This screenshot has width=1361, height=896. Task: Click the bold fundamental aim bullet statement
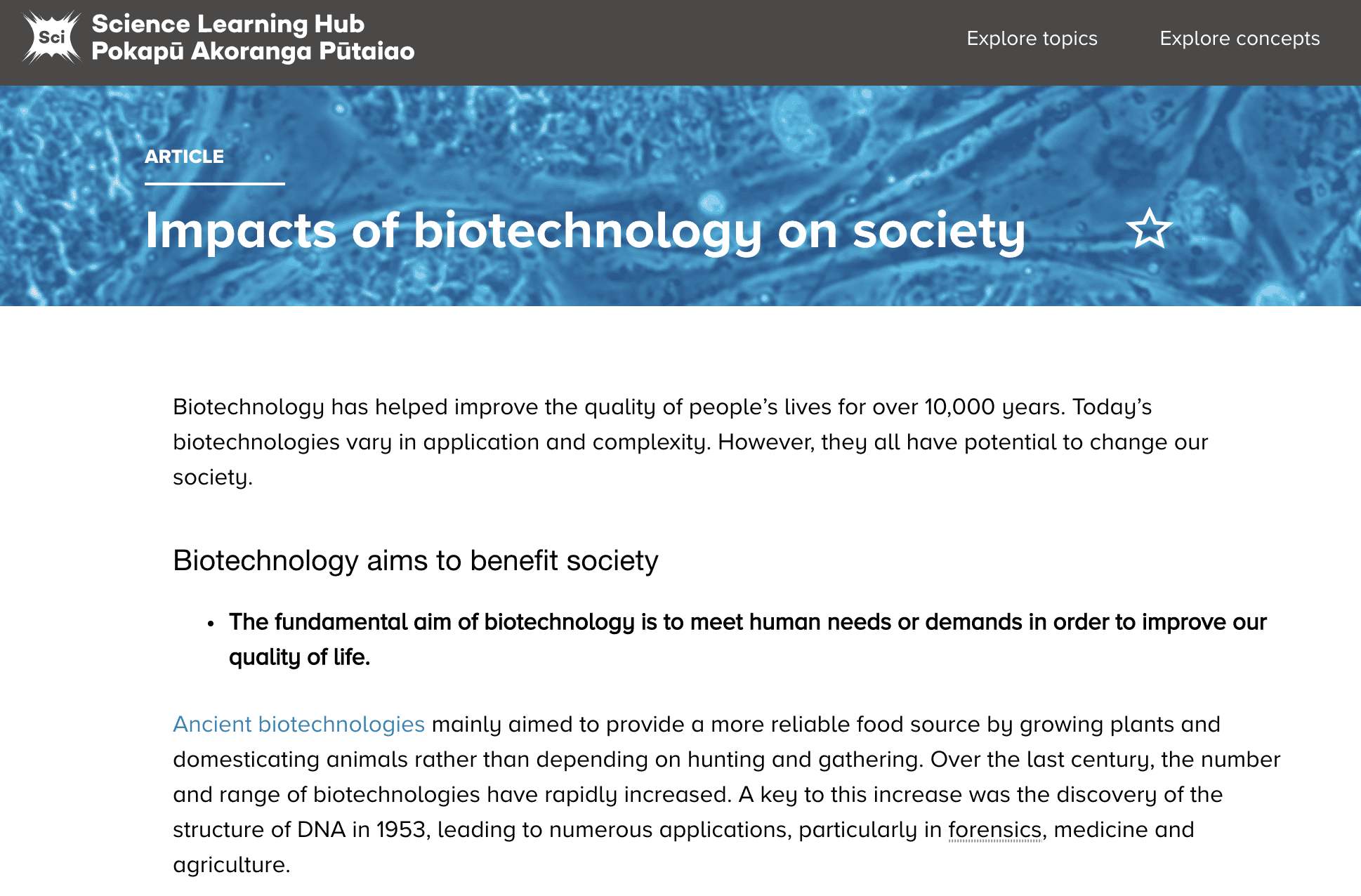(x=747, y=622)
